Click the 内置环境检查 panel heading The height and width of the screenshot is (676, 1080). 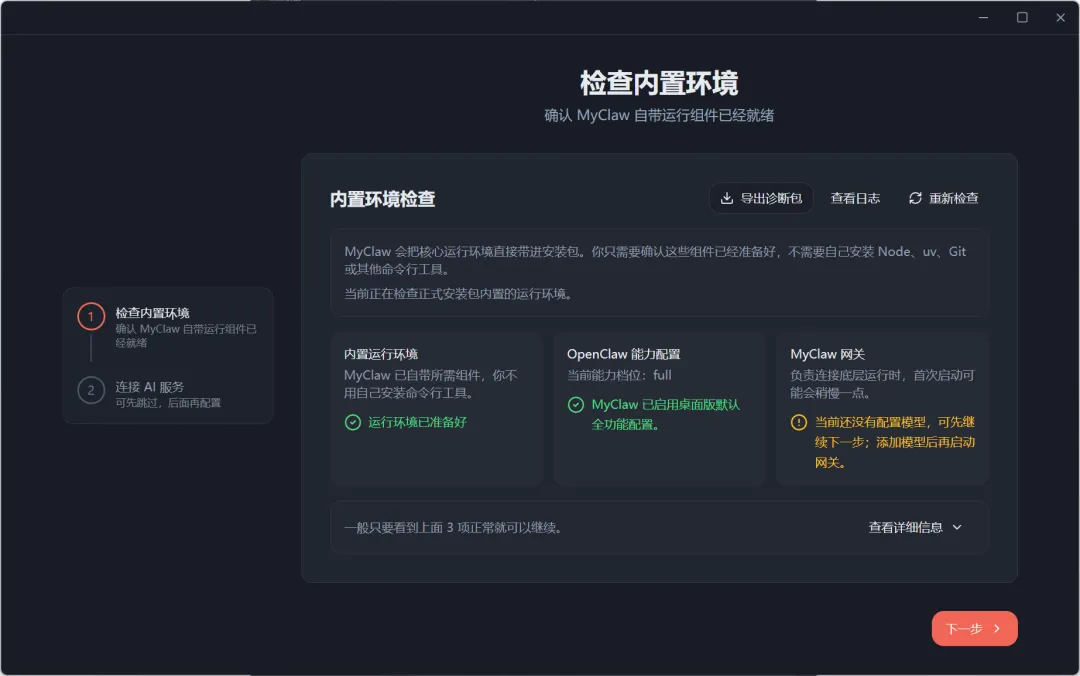(382, 199)
